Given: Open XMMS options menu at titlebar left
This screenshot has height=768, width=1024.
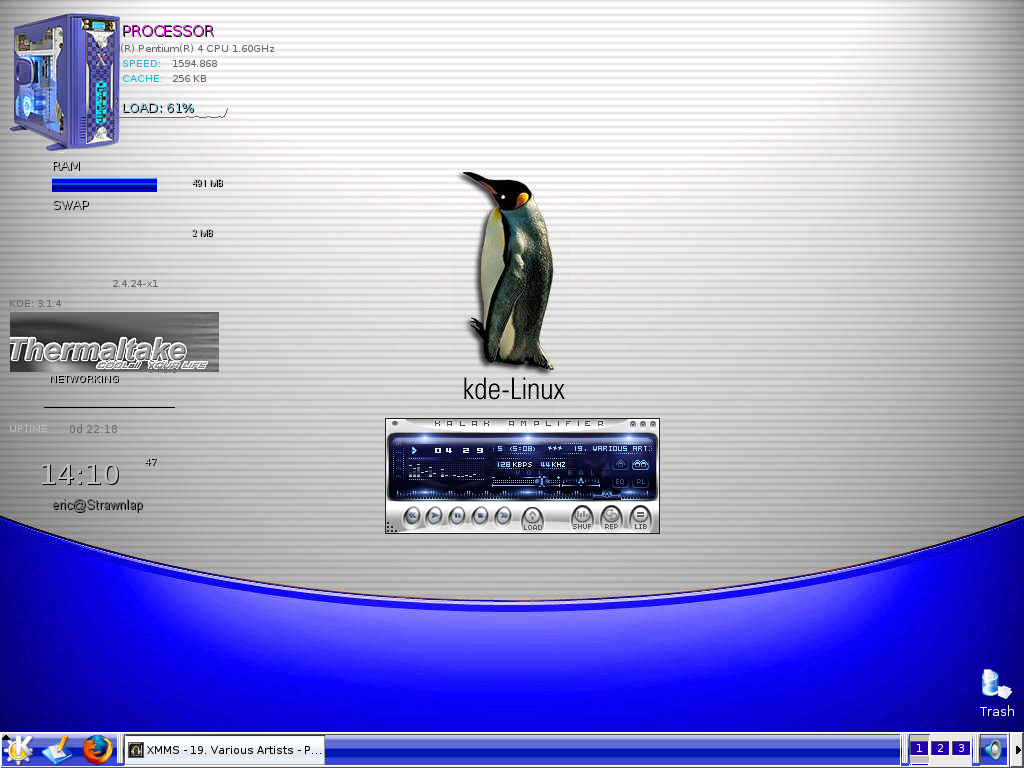Looking at the screenshot, I should [394, 424].
